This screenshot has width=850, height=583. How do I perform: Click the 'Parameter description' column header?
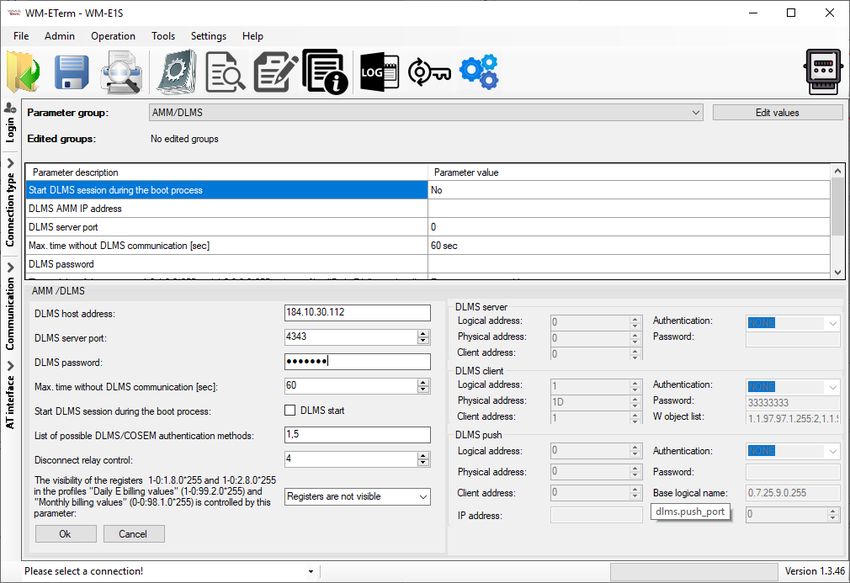[x=227, y=172]
